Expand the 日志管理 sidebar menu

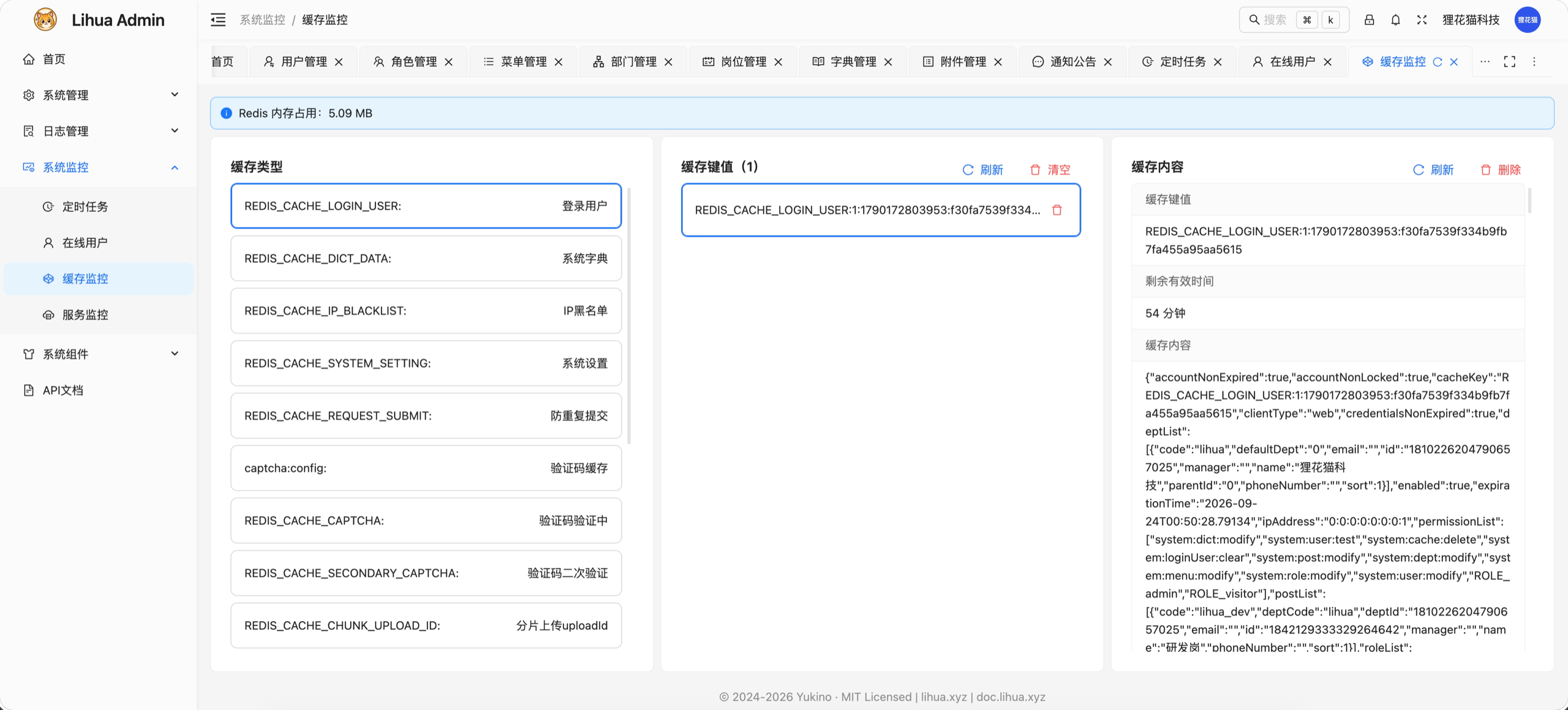point(99,131)
